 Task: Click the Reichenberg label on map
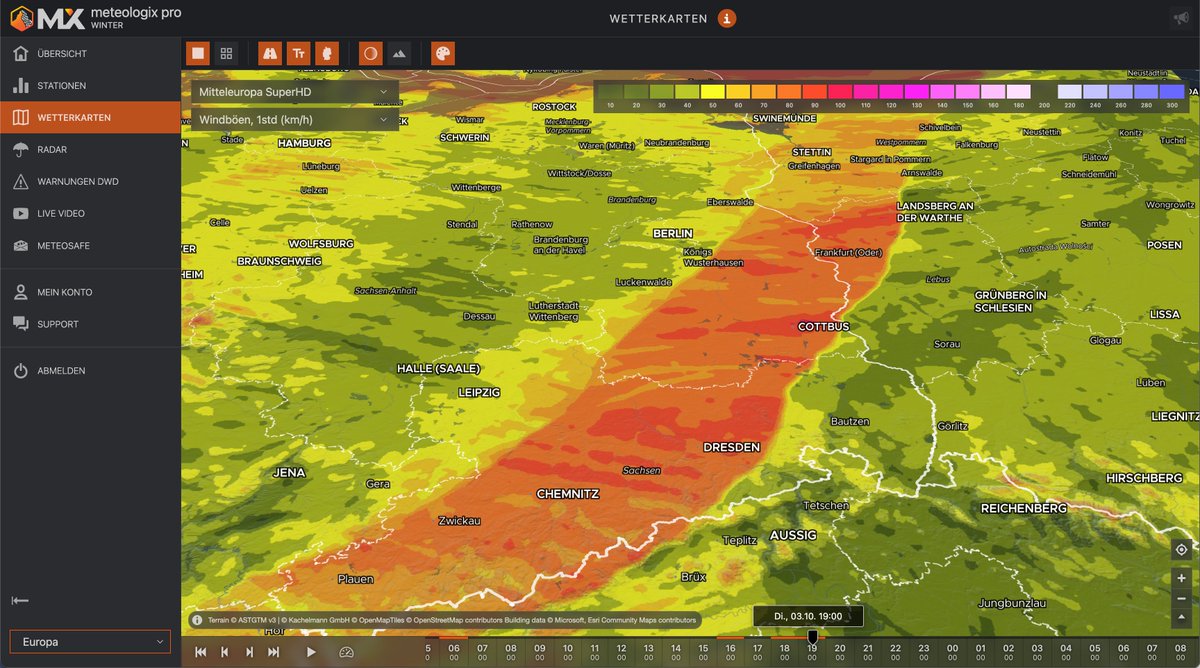[x=1024, y=509]
